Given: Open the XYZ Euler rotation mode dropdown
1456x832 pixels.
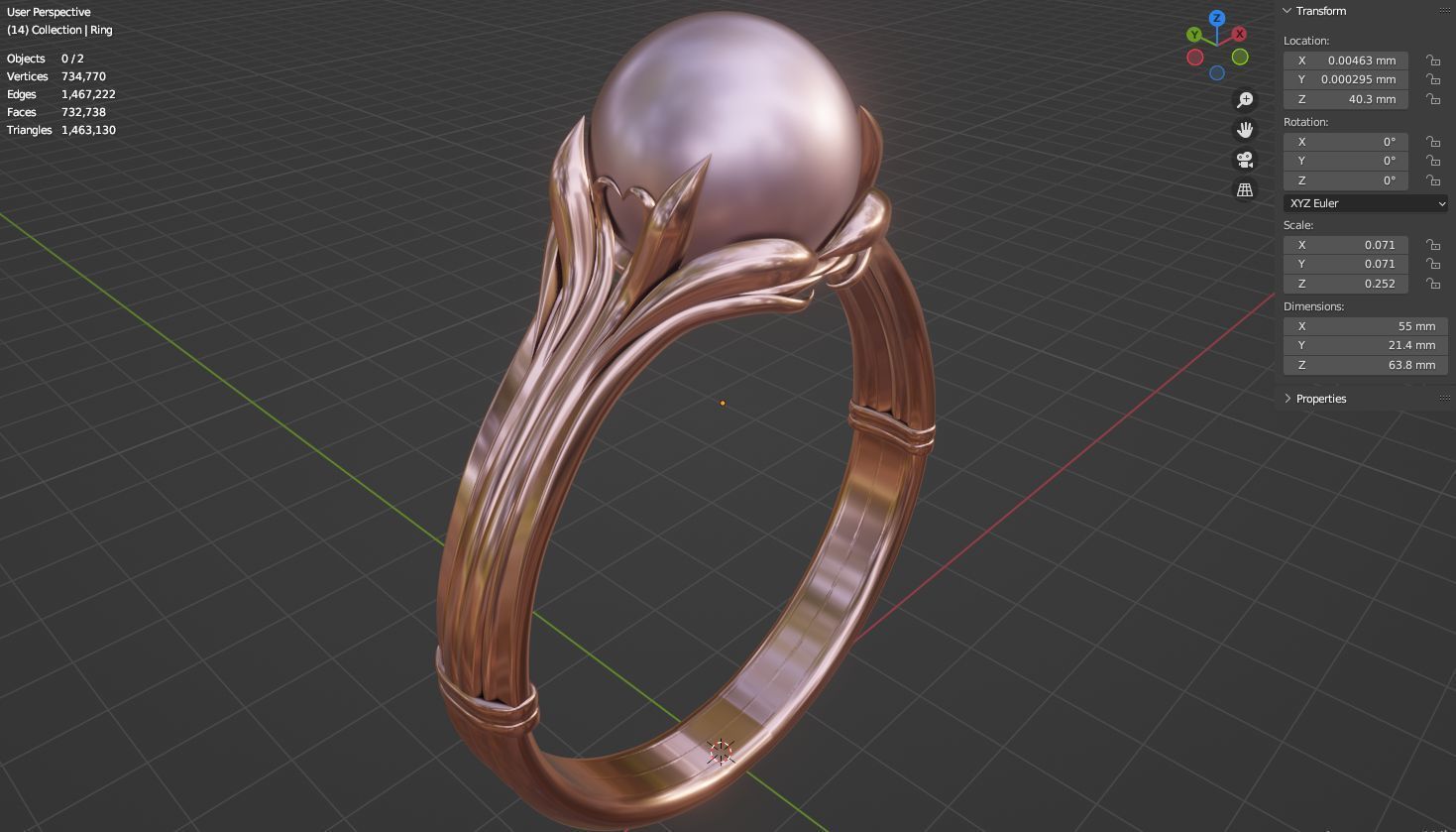Looking at the screenshot, I should tap(1366, 203).
